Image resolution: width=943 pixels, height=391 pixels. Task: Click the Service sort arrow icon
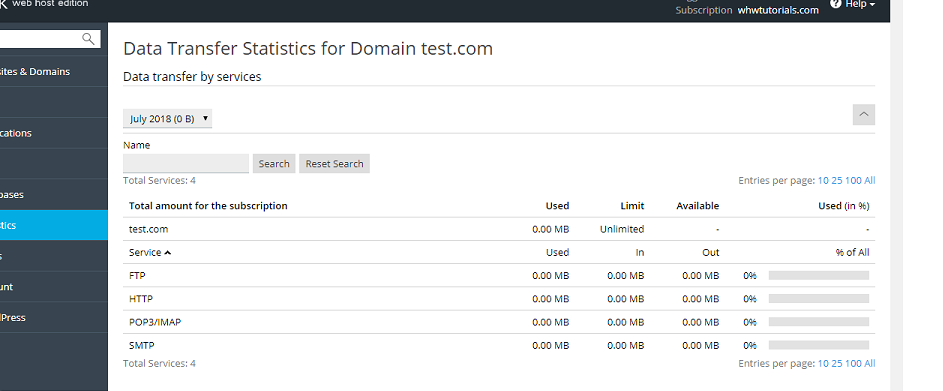point(167,253)
